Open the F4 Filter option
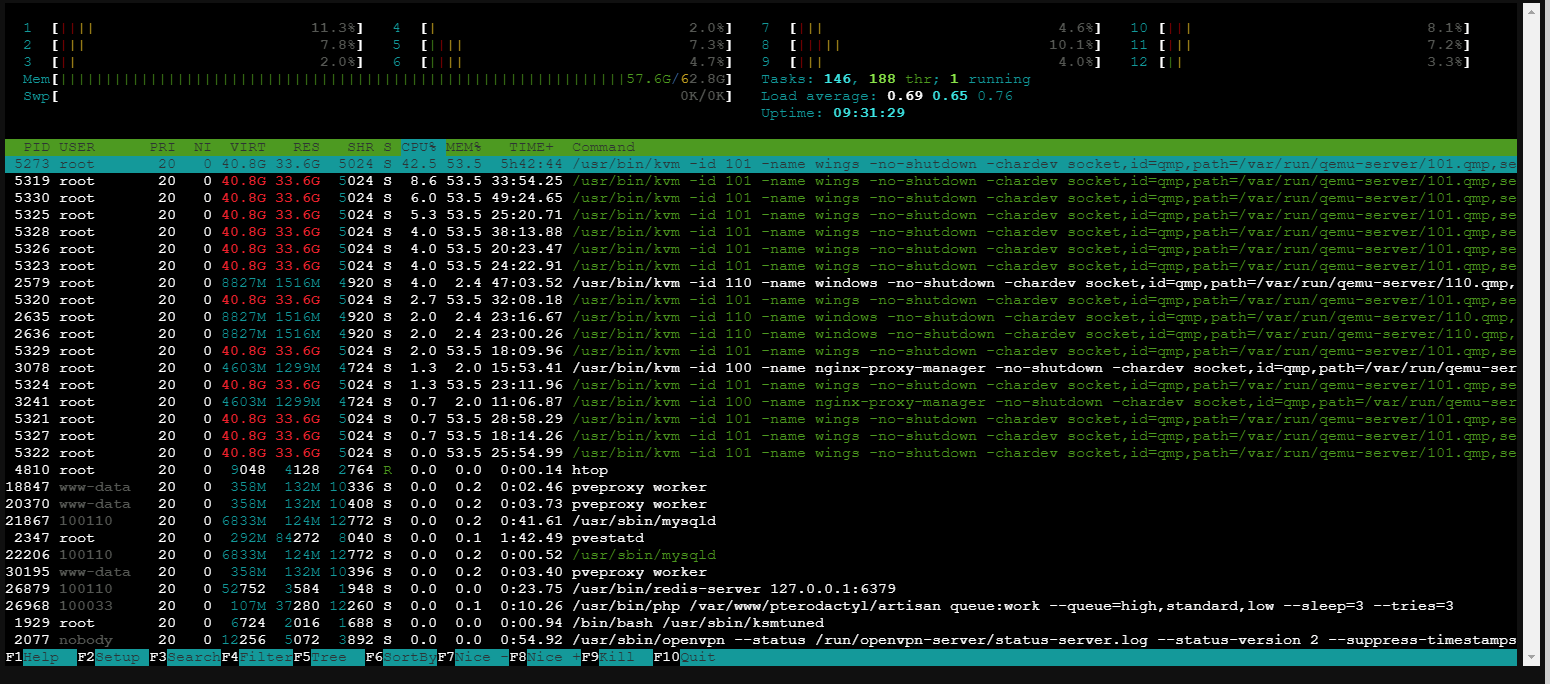Screen dimensions: 1550x684 [265, 657]
